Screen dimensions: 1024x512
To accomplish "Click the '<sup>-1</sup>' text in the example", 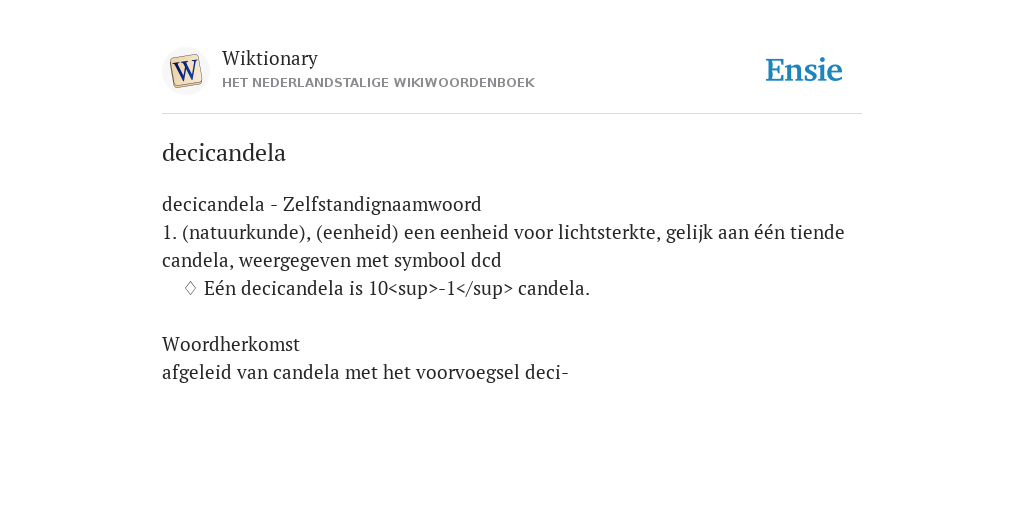I will [451, 289].
